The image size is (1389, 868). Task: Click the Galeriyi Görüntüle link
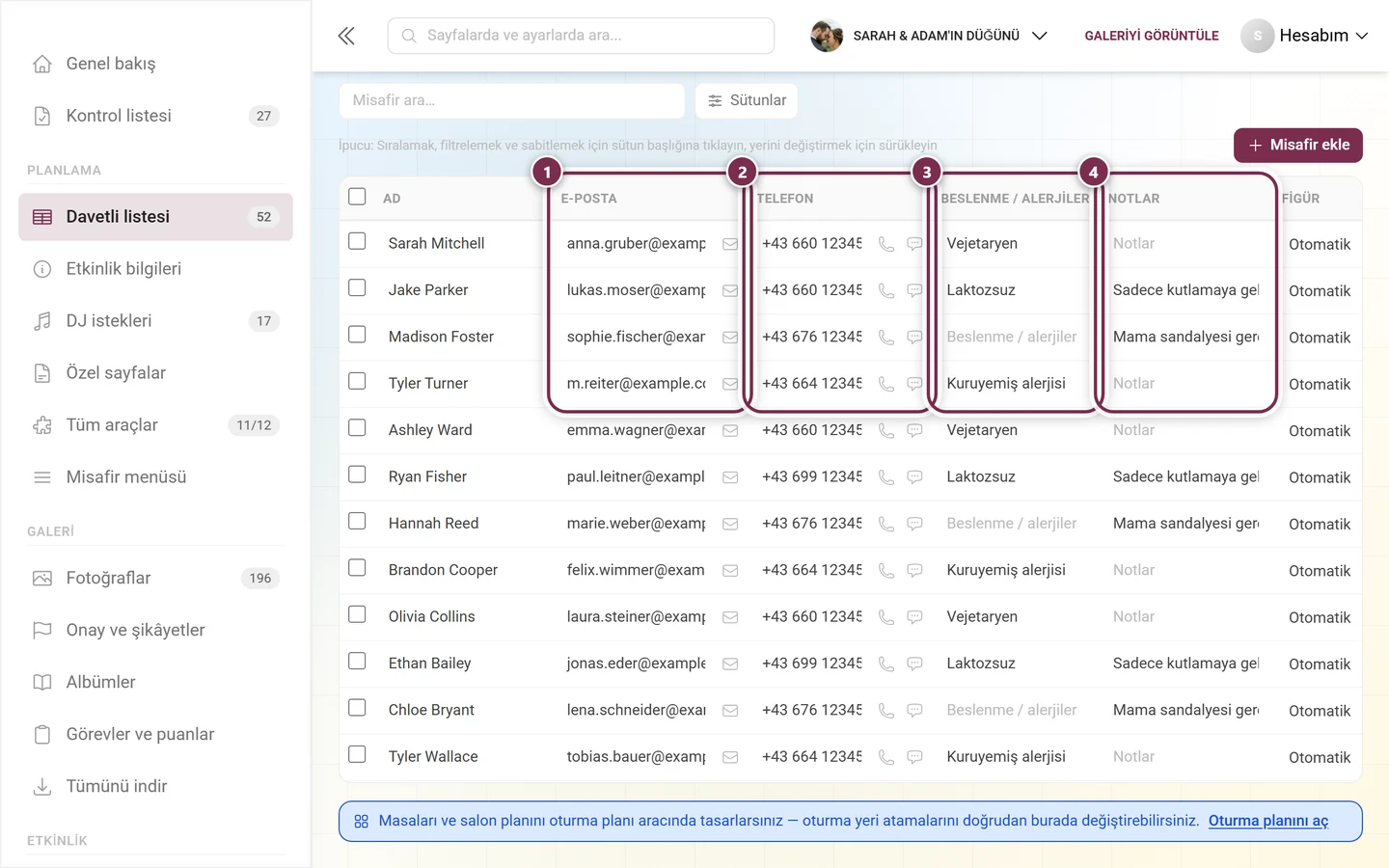point(1152,36)
